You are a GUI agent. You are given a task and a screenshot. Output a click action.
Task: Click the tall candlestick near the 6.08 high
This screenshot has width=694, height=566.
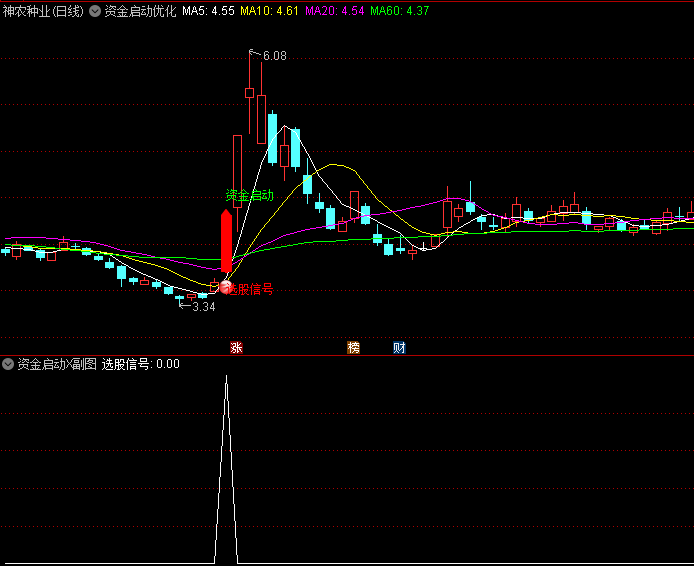[249, 92]
